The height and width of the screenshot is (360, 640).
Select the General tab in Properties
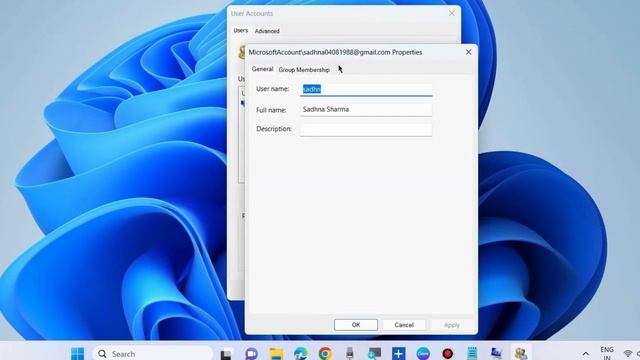262,69
